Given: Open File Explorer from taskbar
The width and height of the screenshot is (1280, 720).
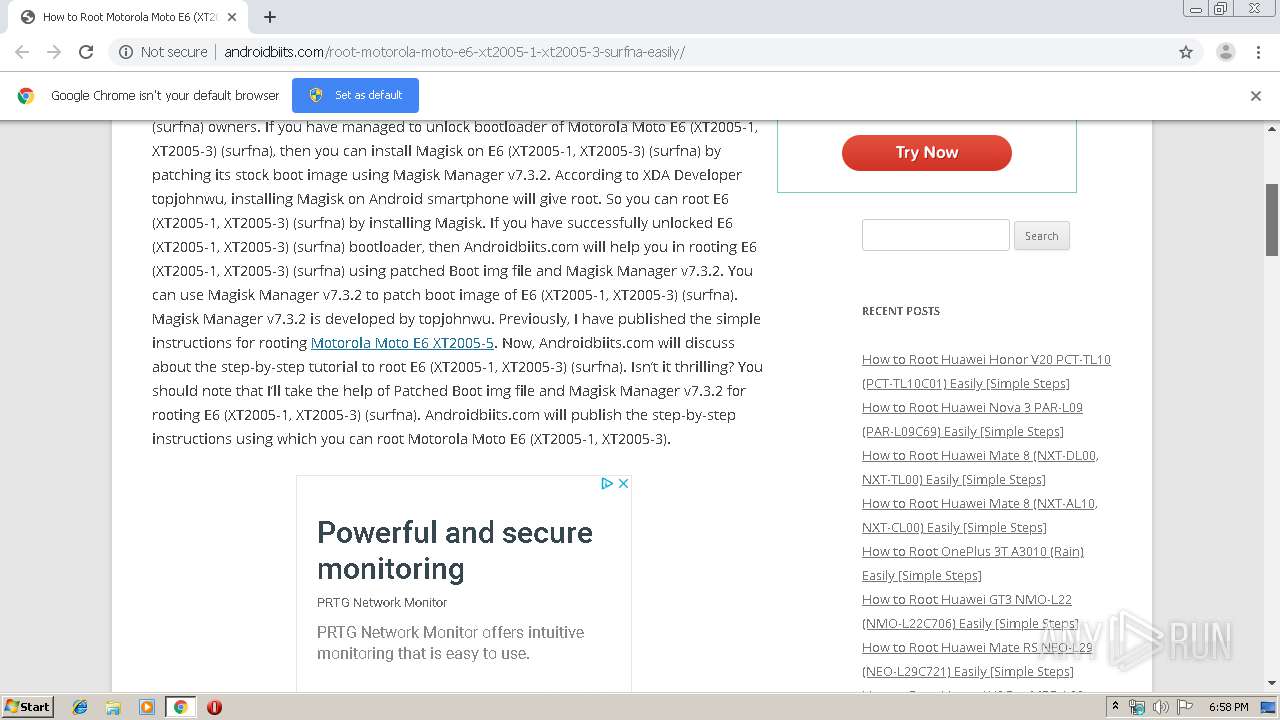Looking at the screenshot, I should [x=113, y=707].
